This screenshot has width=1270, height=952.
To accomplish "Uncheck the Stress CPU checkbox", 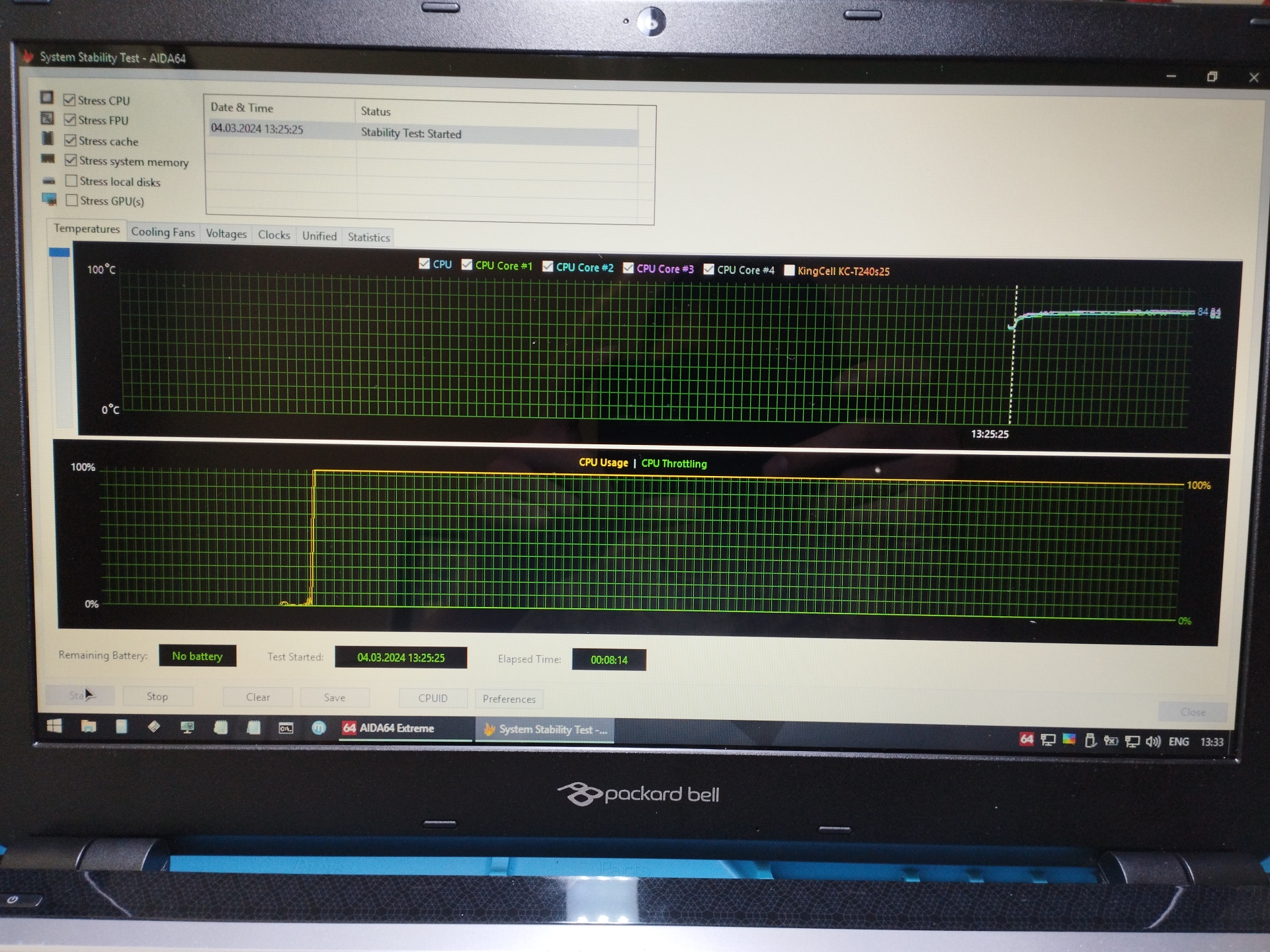I will [69, 100].
